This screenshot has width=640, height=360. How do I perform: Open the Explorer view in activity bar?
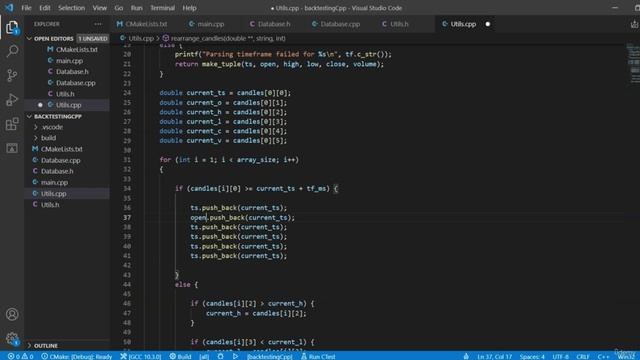(12, 28)
